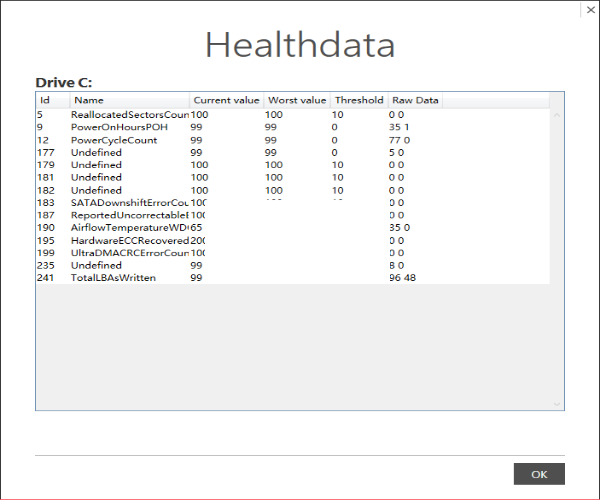Close the Healthdata dialog
Viewport: 601px width, 500px height.
click(591, 10)
